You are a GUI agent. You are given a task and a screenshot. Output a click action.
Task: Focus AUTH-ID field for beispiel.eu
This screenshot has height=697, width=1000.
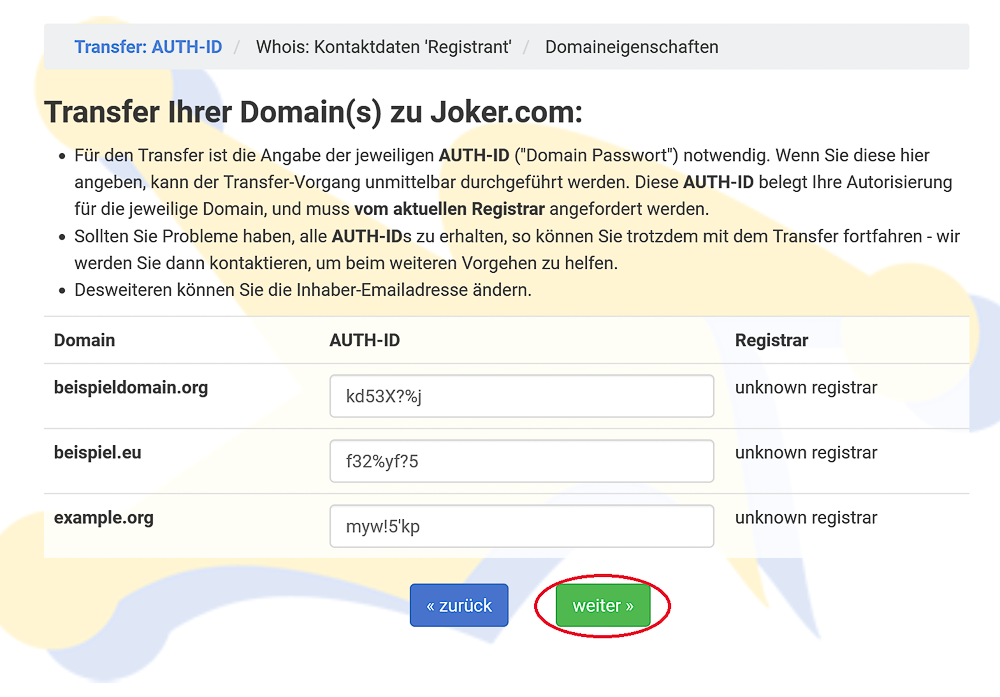(x=522, y=461)
